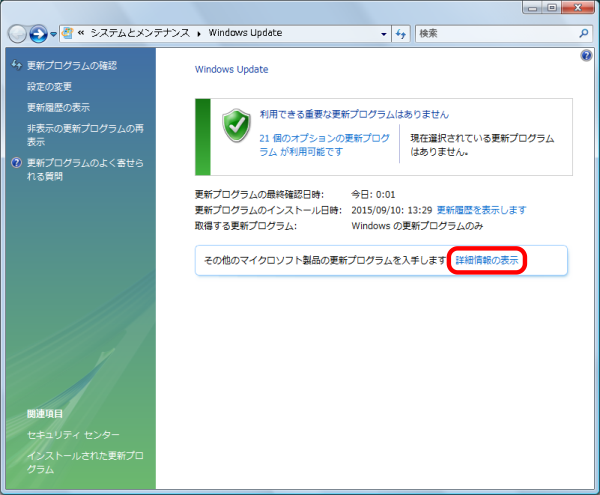Click Windows の更新プログラムのみ value text
Screen dimensions: 600x495
[x=417, y=226]
